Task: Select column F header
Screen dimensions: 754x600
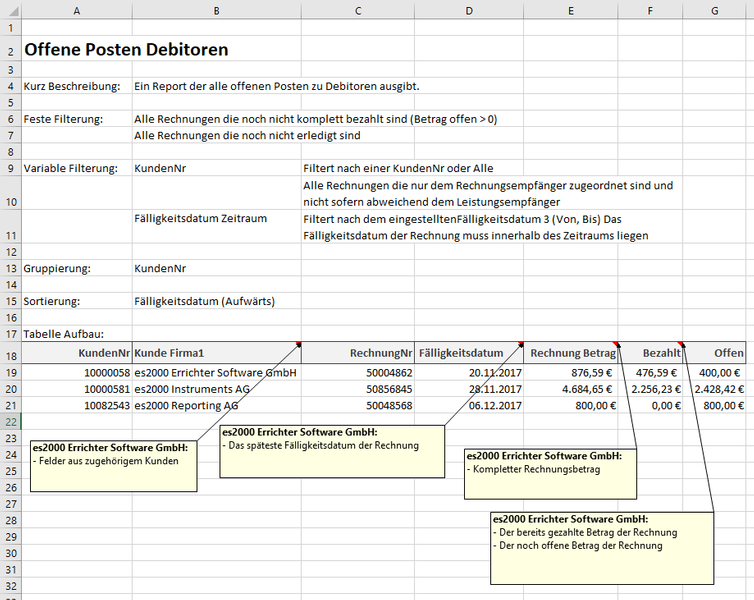Action: (650, 11)
